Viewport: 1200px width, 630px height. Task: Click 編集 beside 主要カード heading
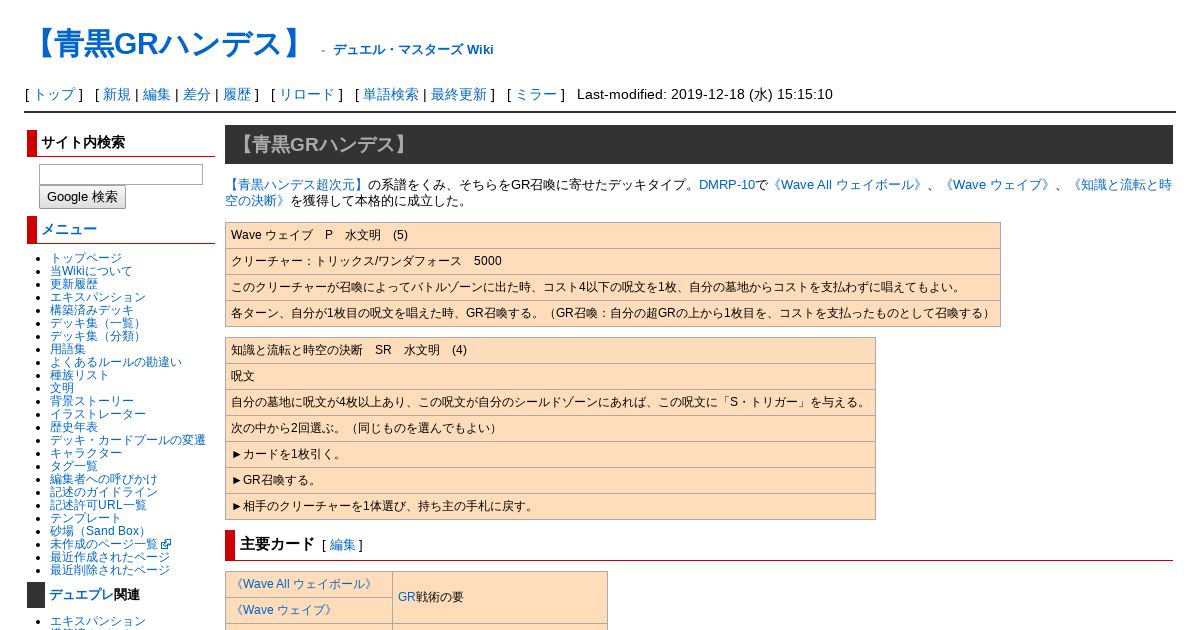coord(342,545)
